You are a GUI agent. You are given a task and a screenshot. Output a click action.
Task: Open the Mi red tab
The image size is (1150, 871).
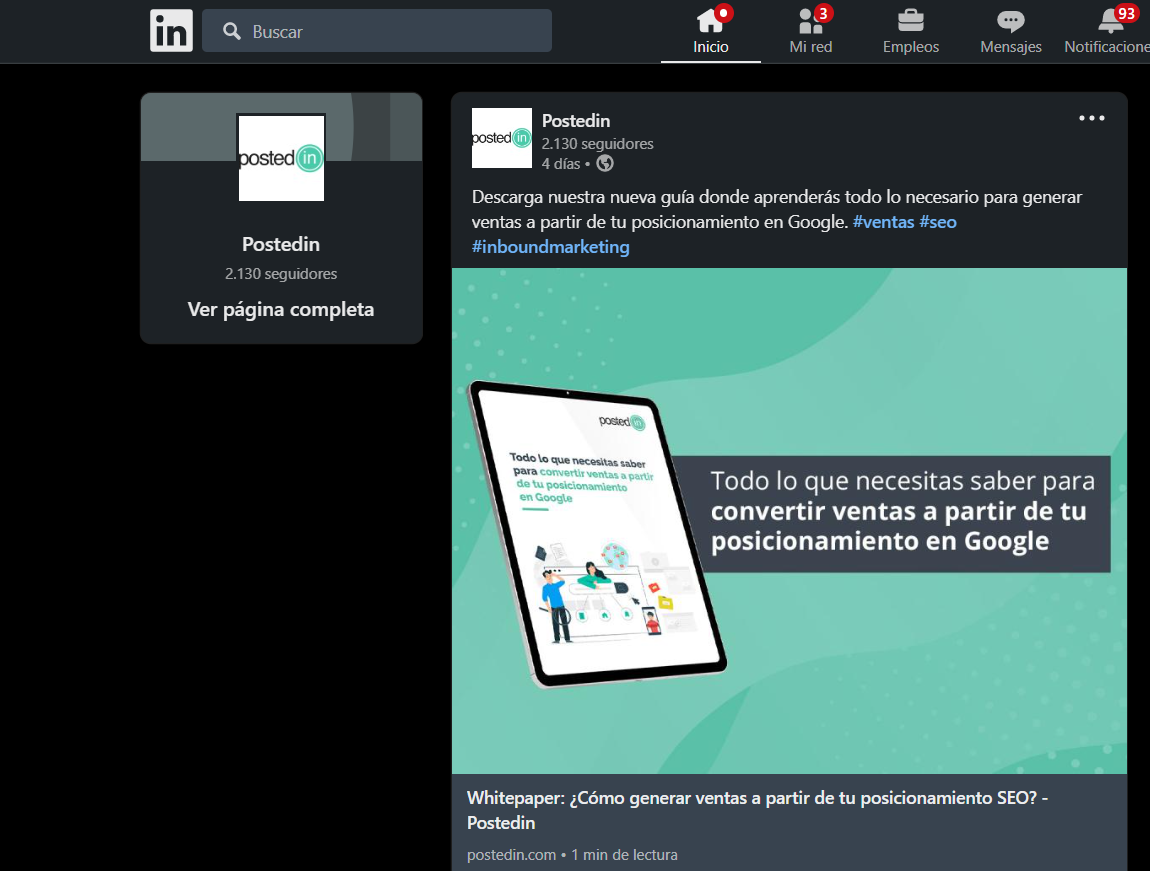[810, 32]
